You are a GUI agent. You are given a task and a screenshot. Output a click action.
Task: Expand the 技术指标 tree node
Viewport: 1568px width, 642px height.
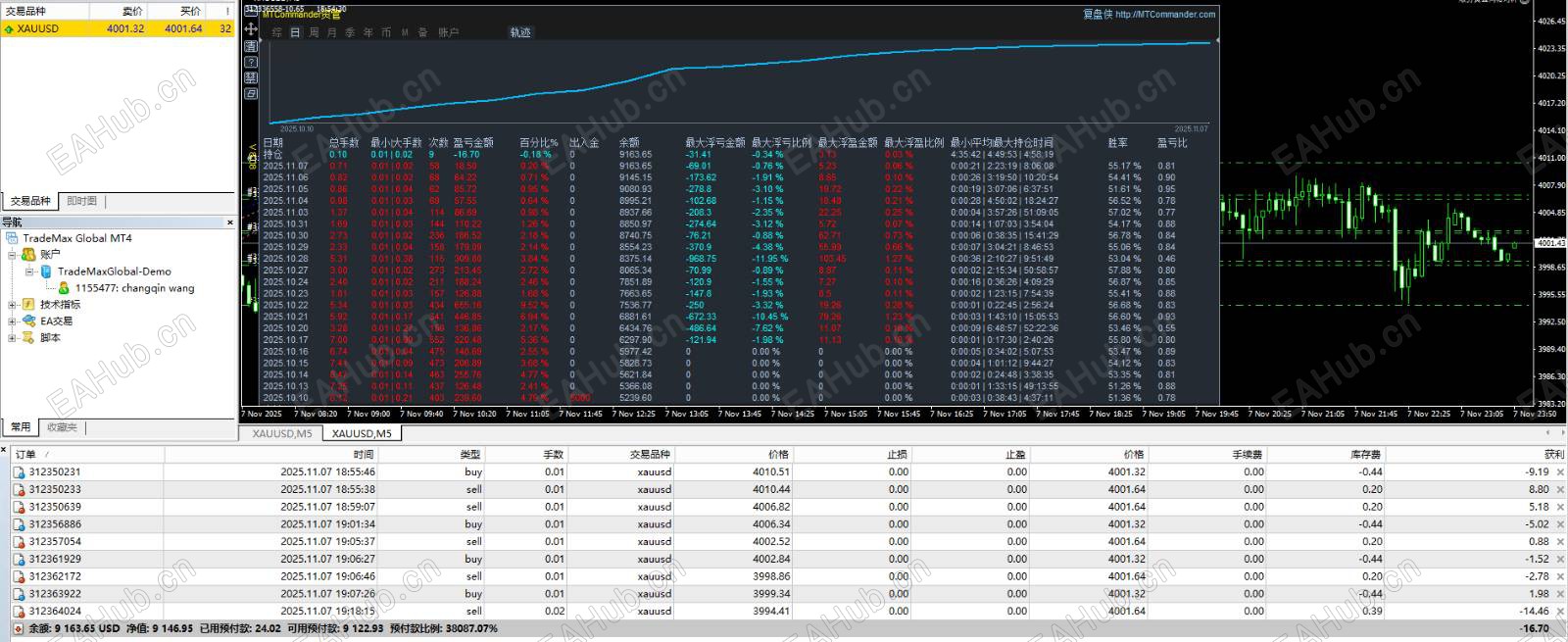(12, 305)
